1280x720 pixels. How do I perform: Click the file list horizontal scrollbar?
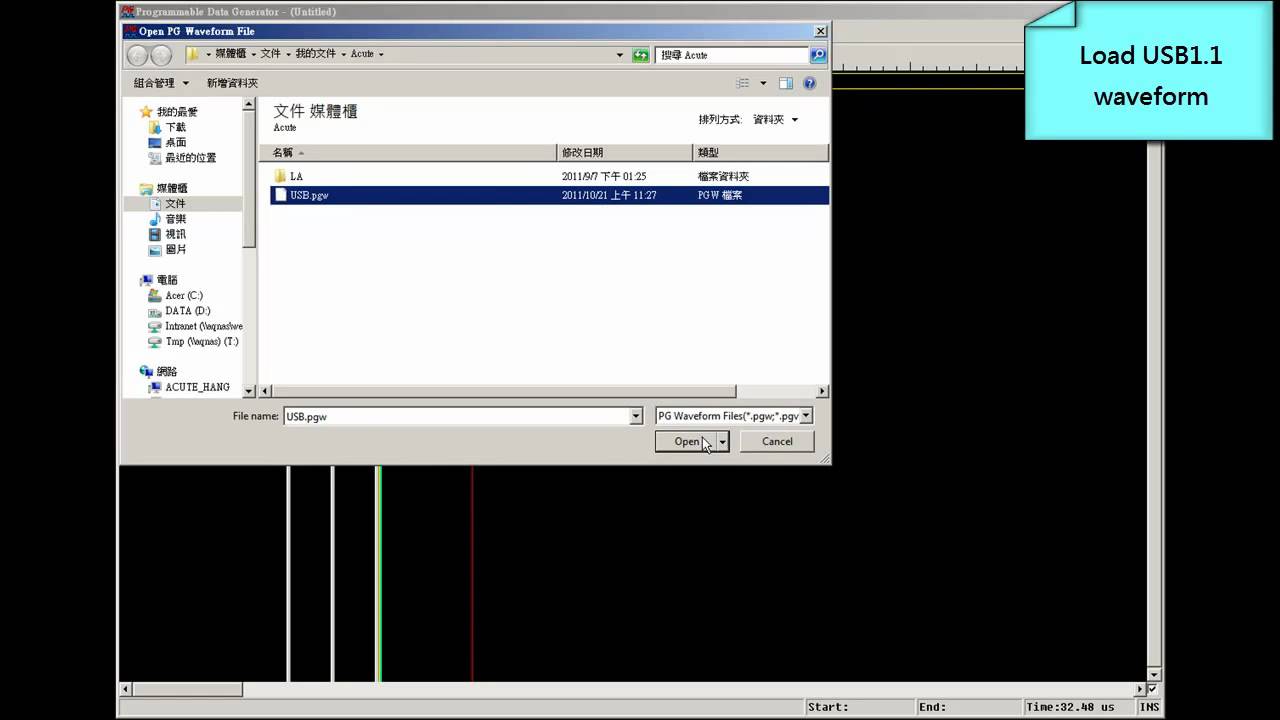click(x=504, y=392)
